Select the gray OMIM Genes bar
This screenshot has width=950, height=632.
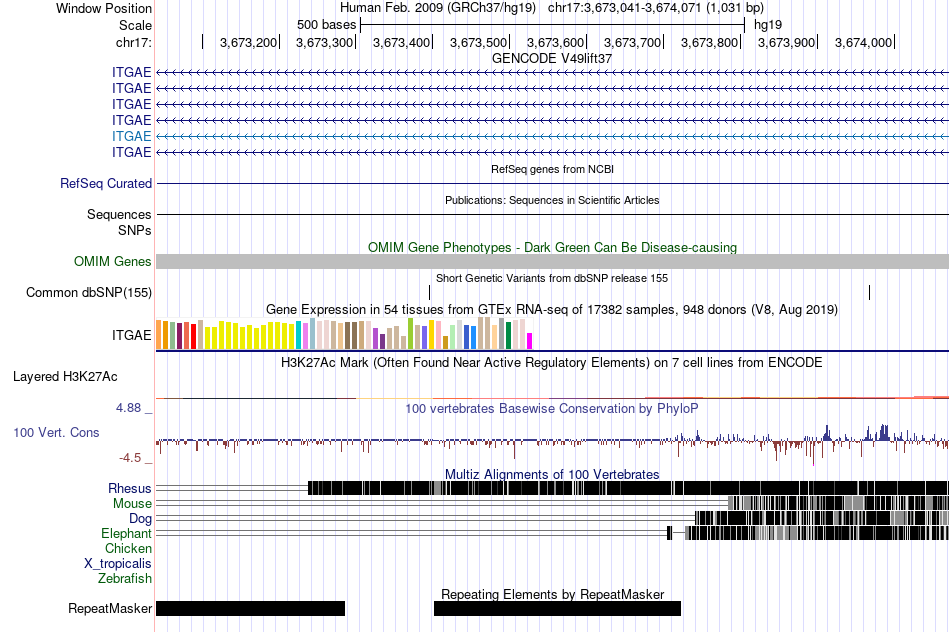pos(552,262)
